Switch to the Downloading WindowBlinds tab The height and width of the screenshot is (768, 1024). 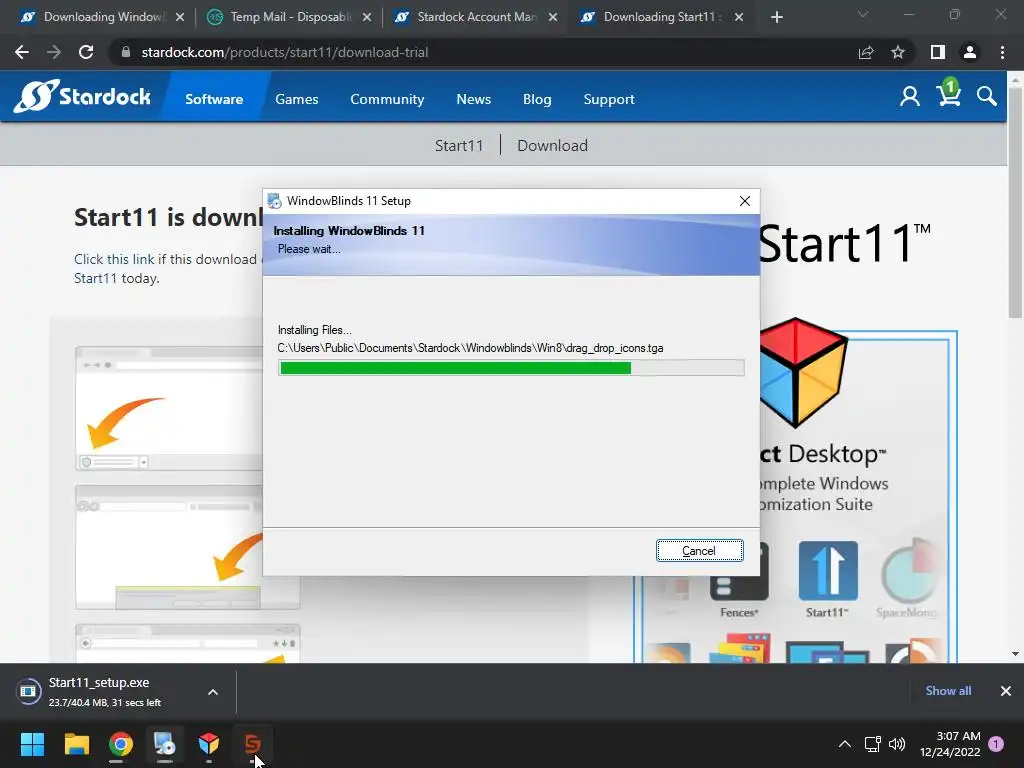[x=102, y=17]
